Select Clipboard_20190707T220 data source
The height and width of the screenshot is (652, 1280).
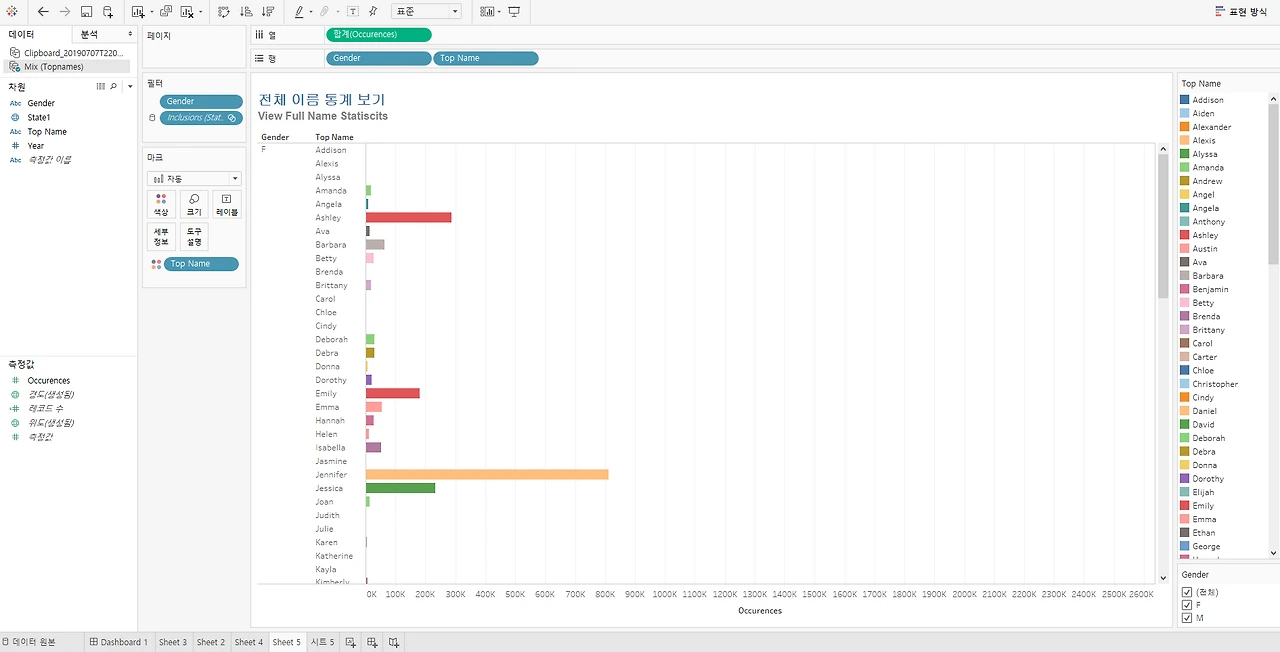[66, 52]
